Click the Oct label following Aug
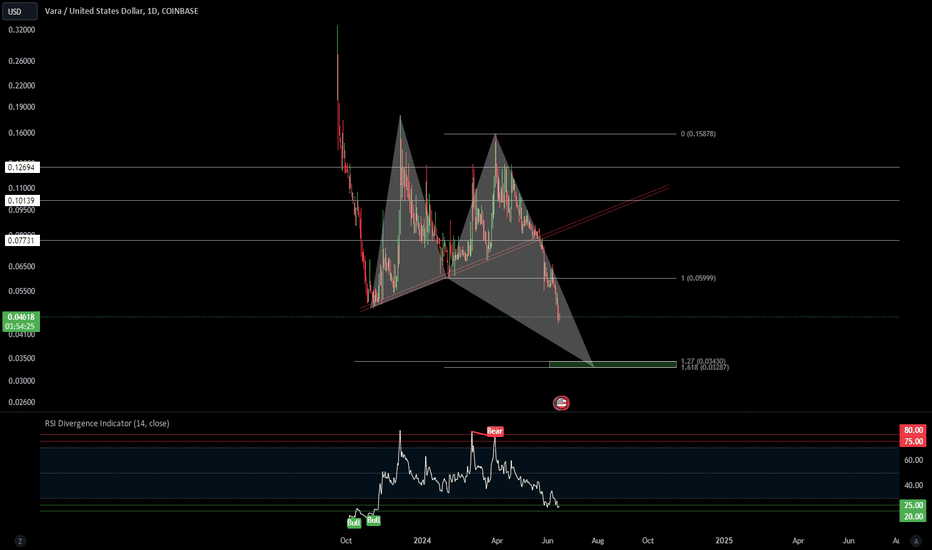The image size is (932, 550). click(648, 540)
